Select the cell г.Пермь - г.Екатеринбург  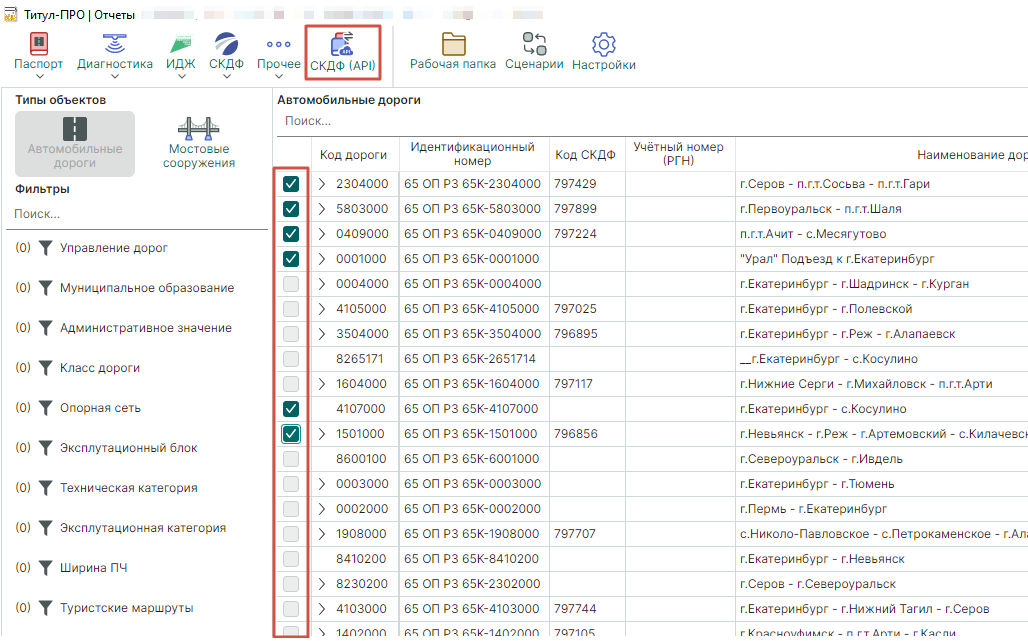(882, 509)
